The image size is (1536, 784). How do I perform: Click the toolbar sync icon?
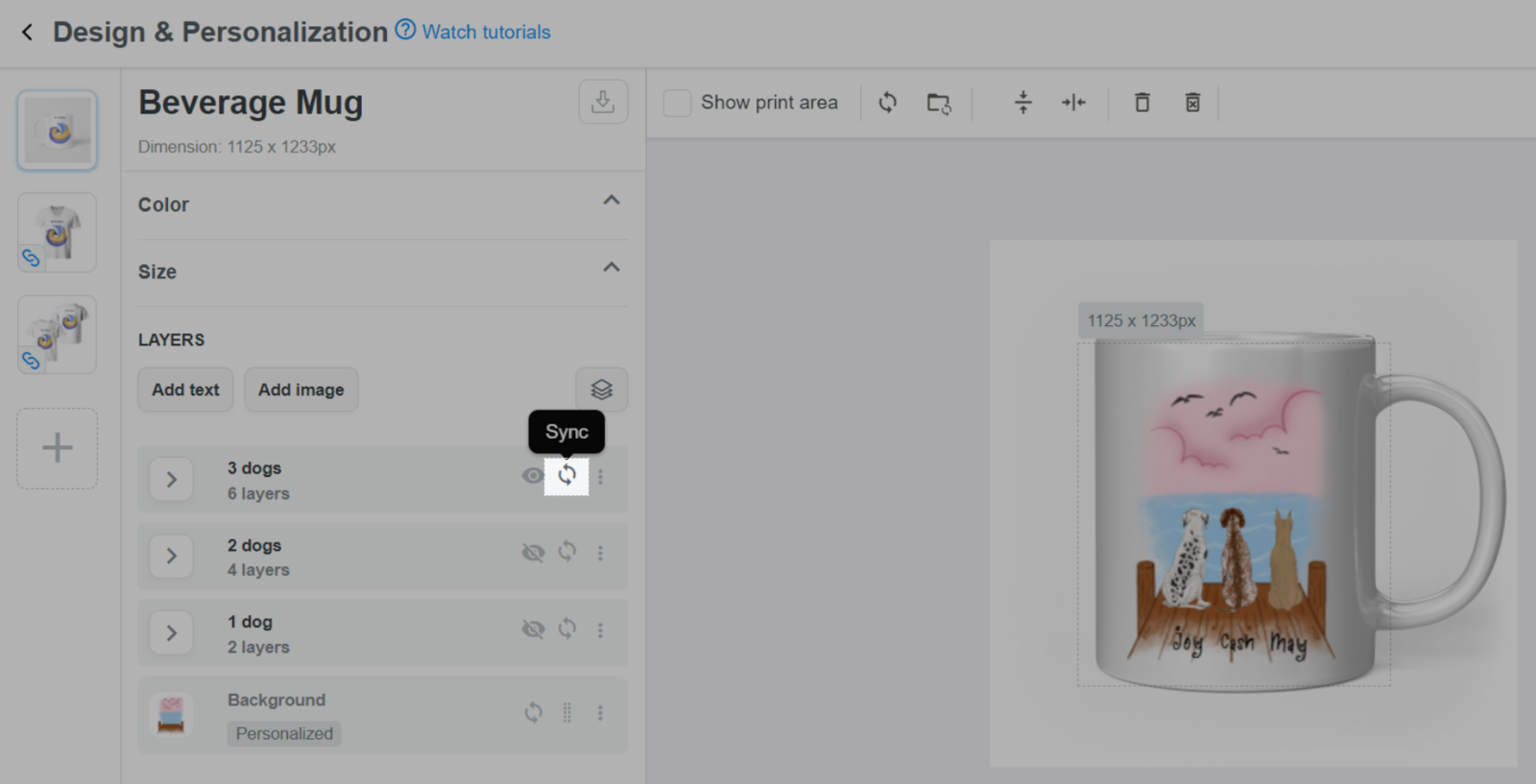point(888,103)
